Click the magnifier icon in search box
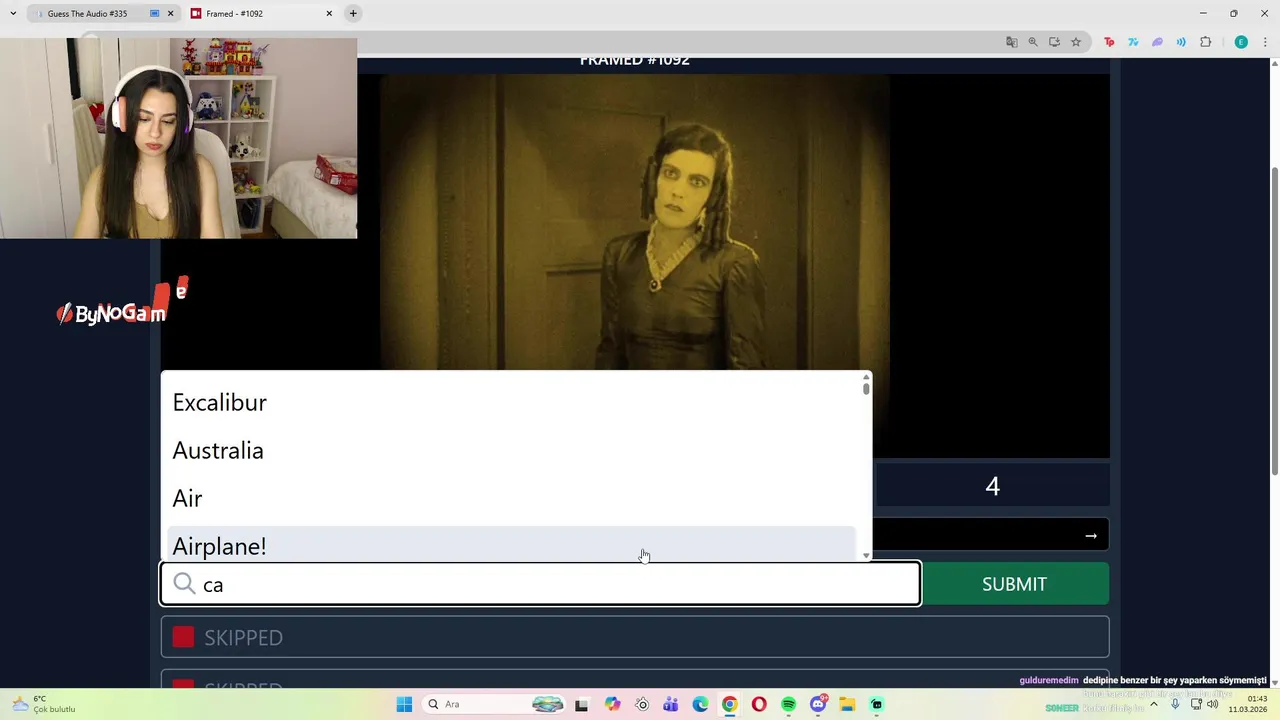The width and height of the screenshot is (1280, 720). coord(184,584)
